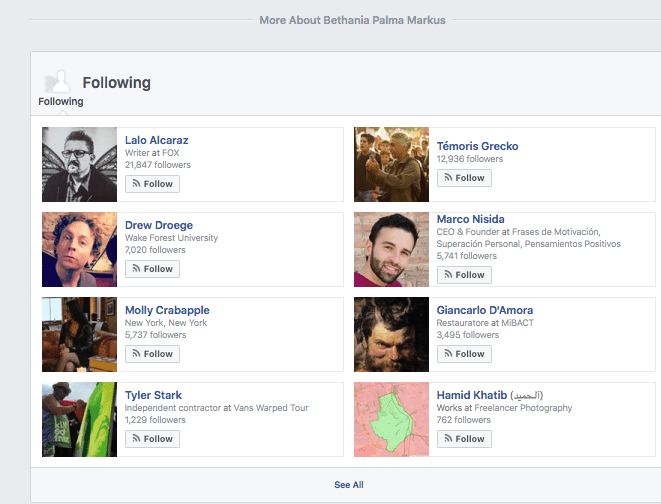Viewport: 661px width, 504px height.
Task: Follow Témoris Grecko
Action: point(464,178)
